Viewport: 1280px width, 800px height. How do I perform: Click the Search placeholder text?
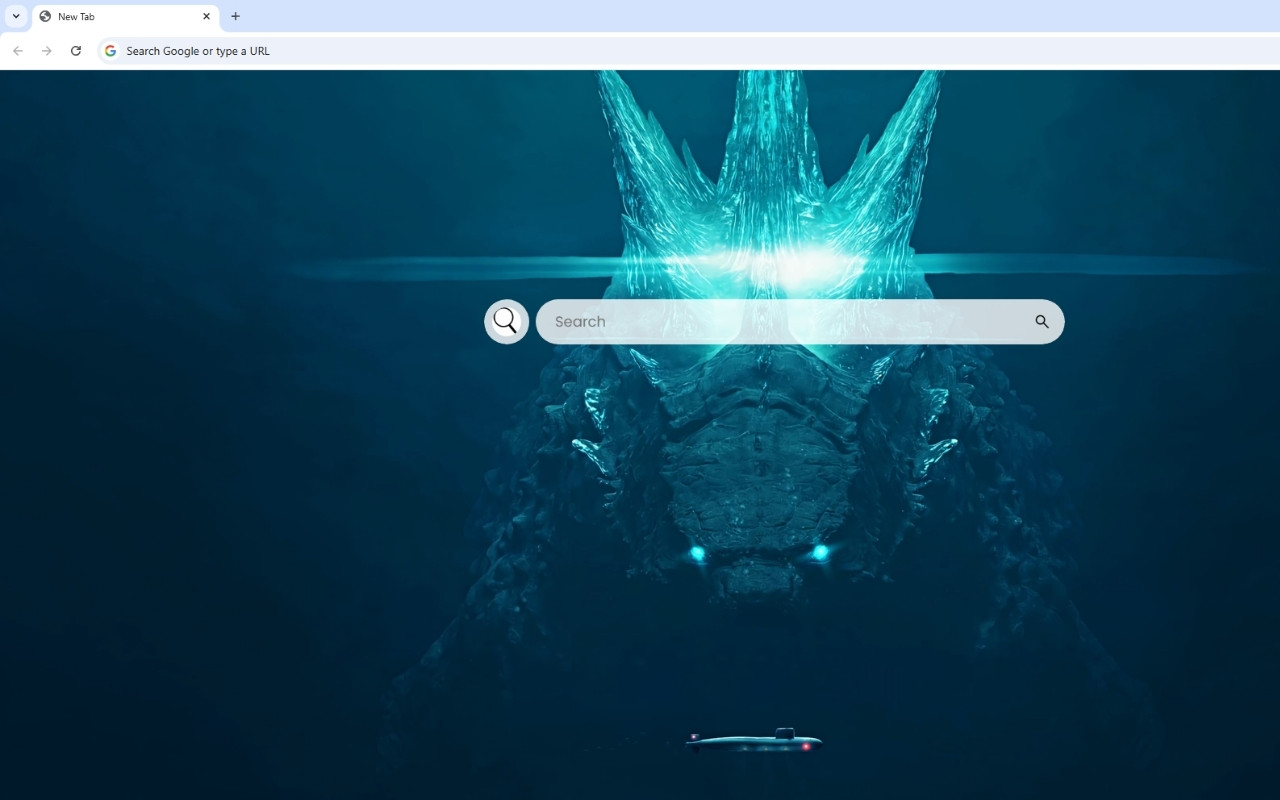click(x=581, y=321)
